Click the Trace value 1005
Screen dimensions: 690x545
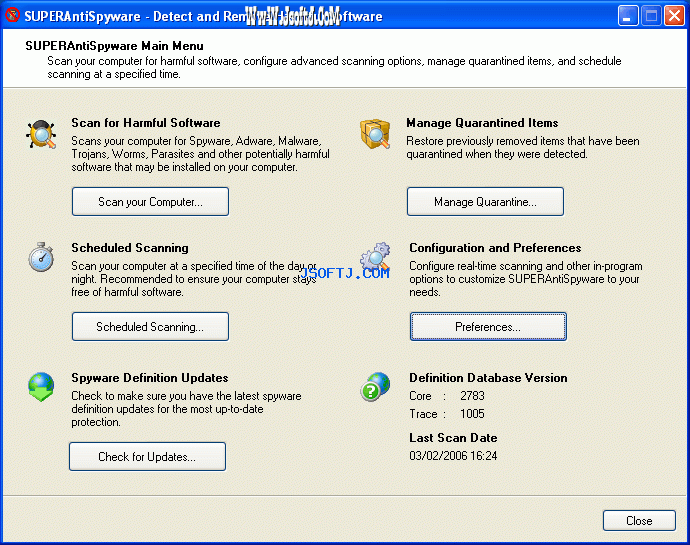(472, 414)
